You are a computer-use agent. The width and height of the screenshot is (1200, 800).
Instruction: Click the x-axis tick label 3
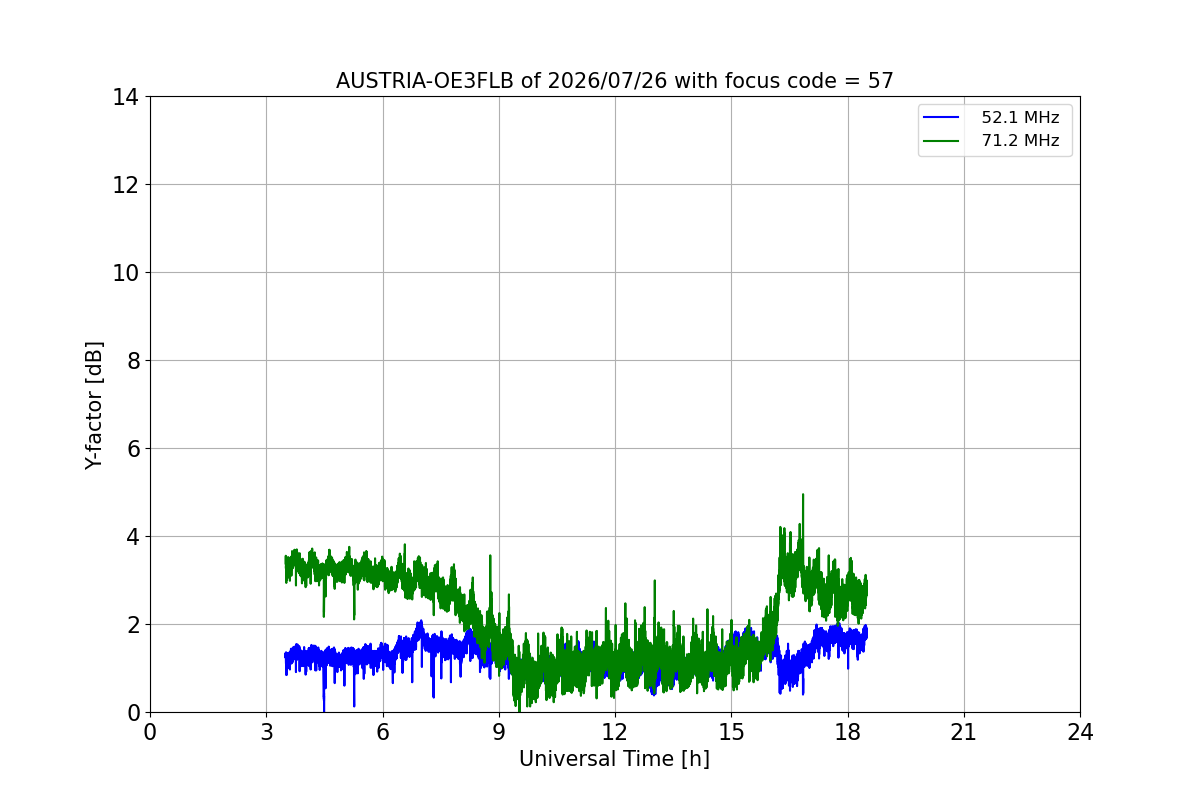266,732
